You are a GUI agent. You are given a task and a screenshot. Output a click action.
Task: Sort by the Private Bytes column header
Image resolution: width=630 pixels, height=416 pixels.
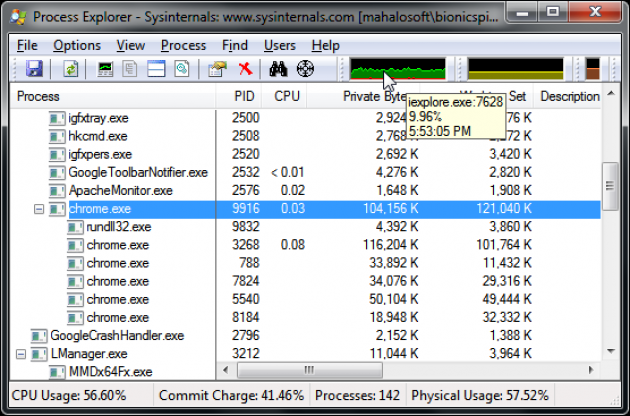(363, 96)
